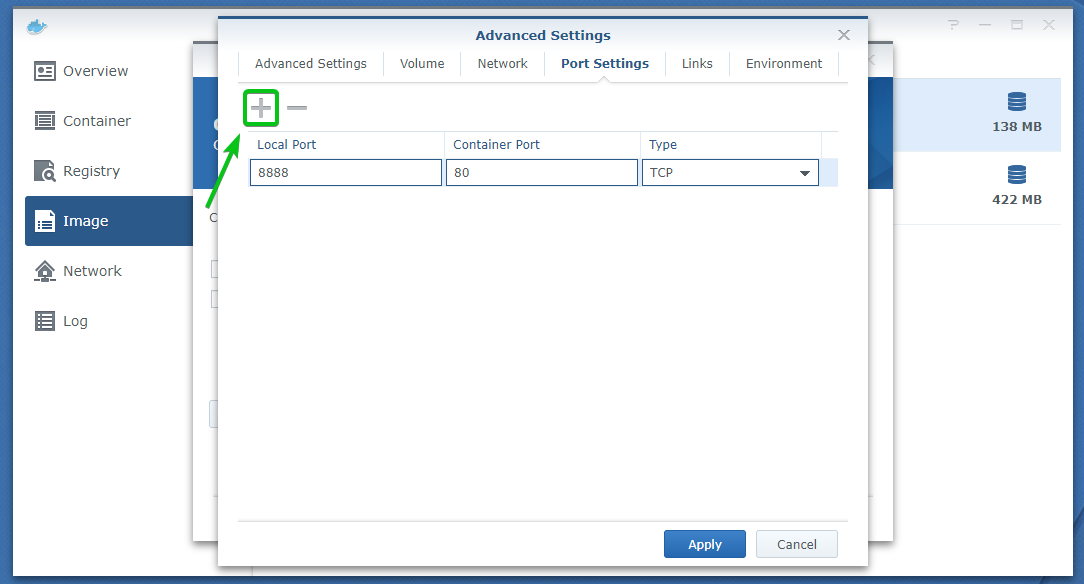The height and width of the screenshot is (584, 1084).
Task: Switch to the Volume tab
Action: click(422, 63)
